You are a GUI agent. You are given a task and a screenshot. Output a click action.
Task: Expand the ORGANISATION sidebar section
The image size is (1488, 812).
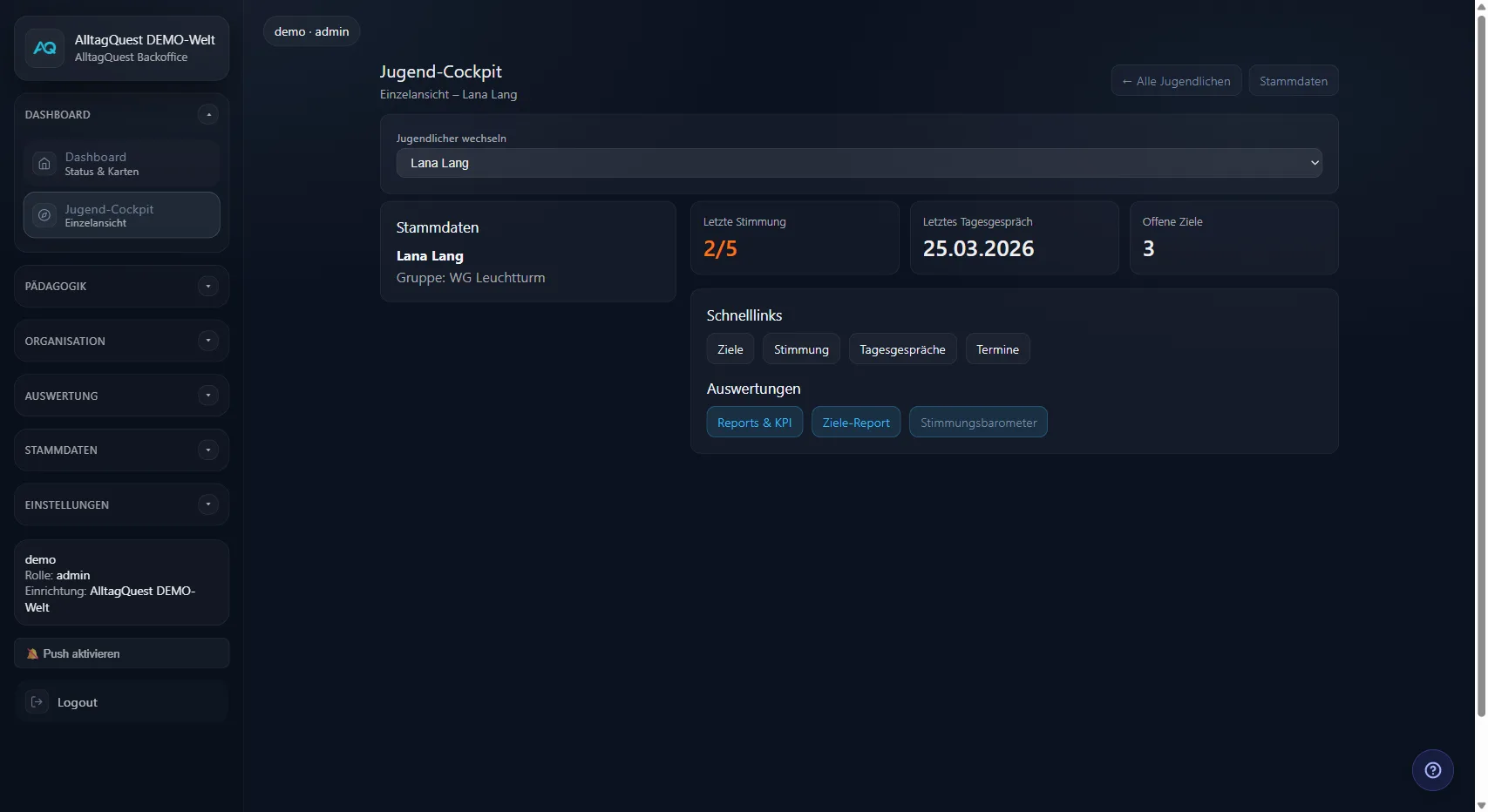point(207,341)
